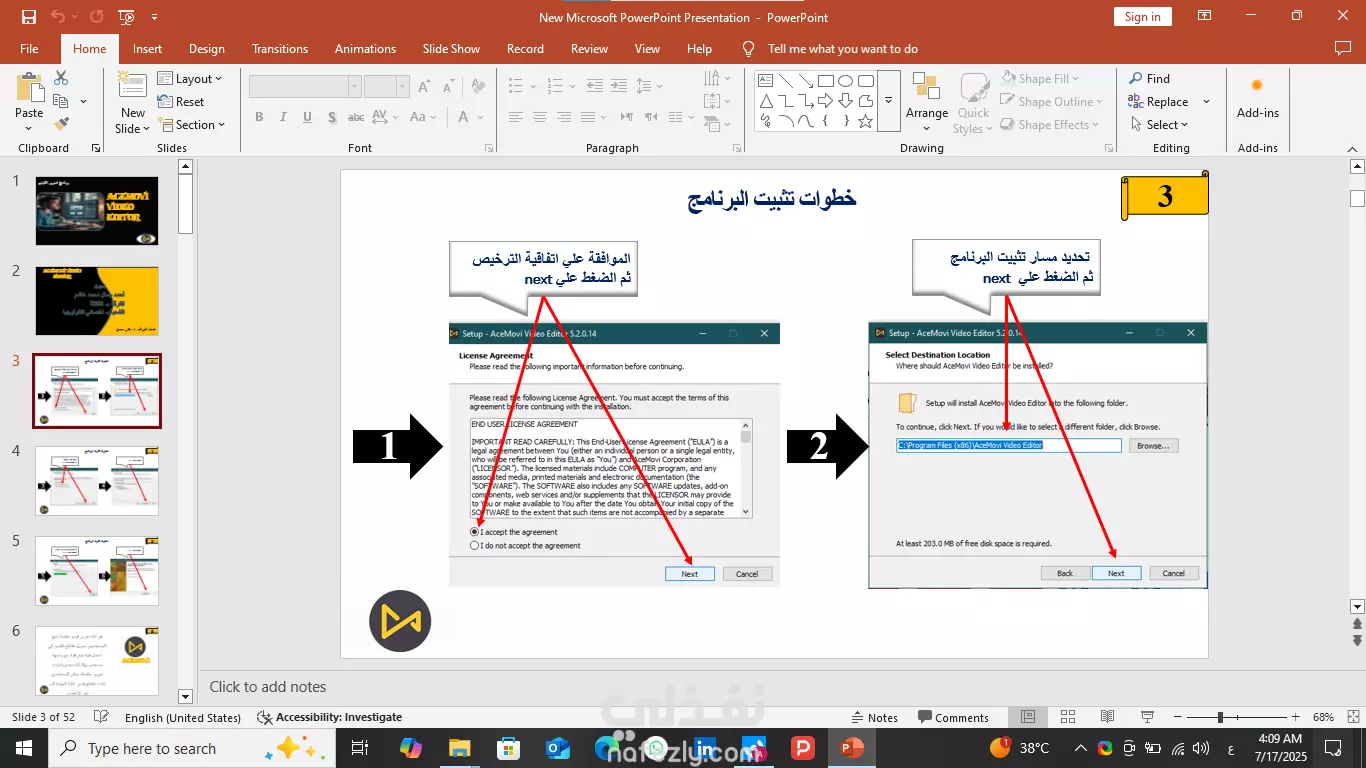This screenshot has width=1366, height=768.
Task: Click the Undo arrow icon
Action: click(57, 17)
